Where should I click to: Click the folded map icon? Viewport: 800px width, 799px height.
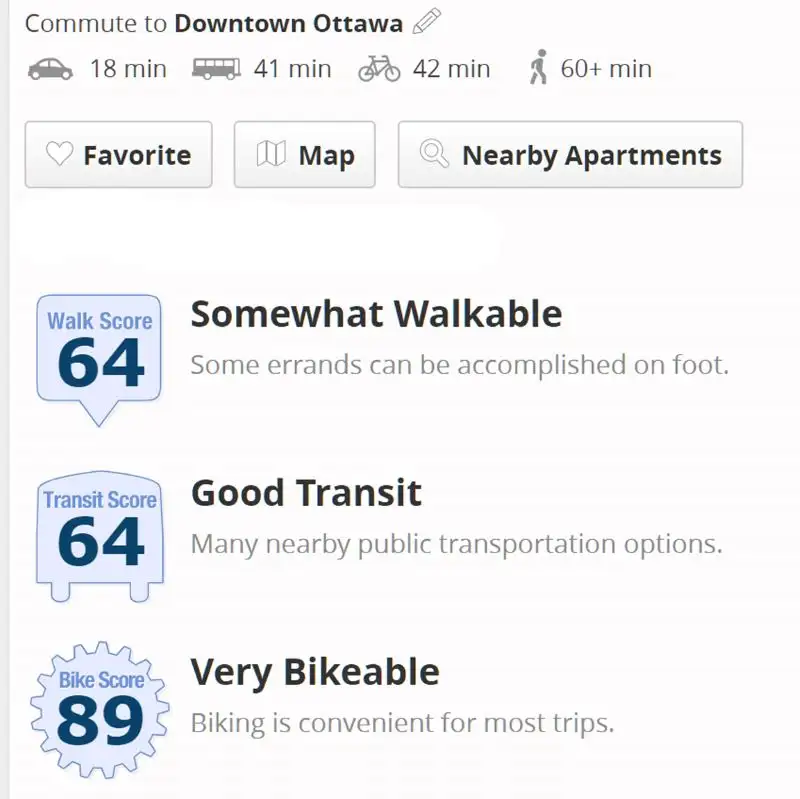(270, 155)
